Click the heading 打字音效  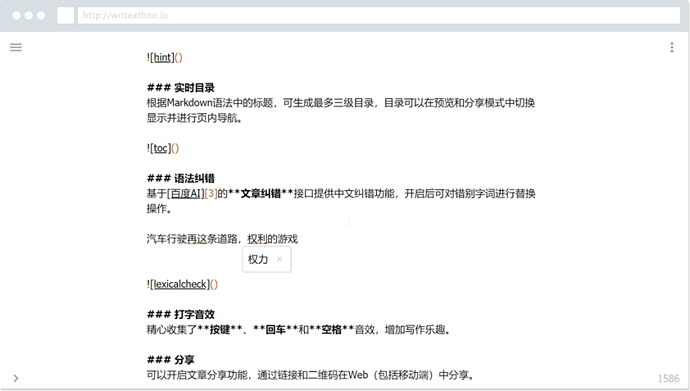pos(194,314)
